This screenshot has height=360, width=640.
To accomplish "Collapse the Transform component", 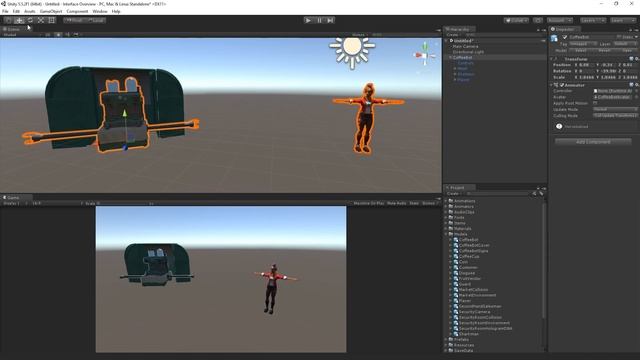I will pyautogui.click(x=552, y=59).
